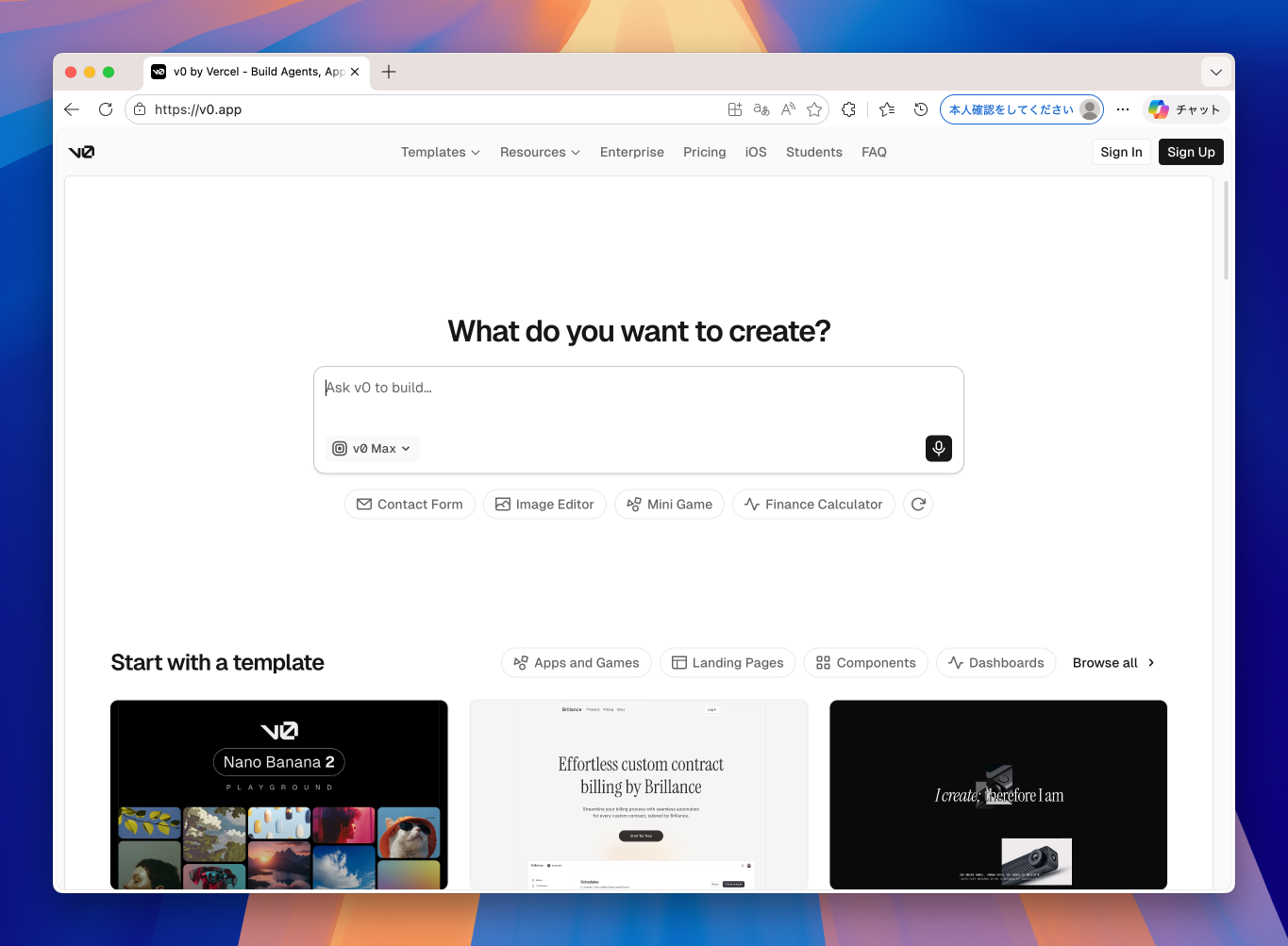1288x946 pixels.
Task: Open the Students page
Action: [x=814, y=152]
